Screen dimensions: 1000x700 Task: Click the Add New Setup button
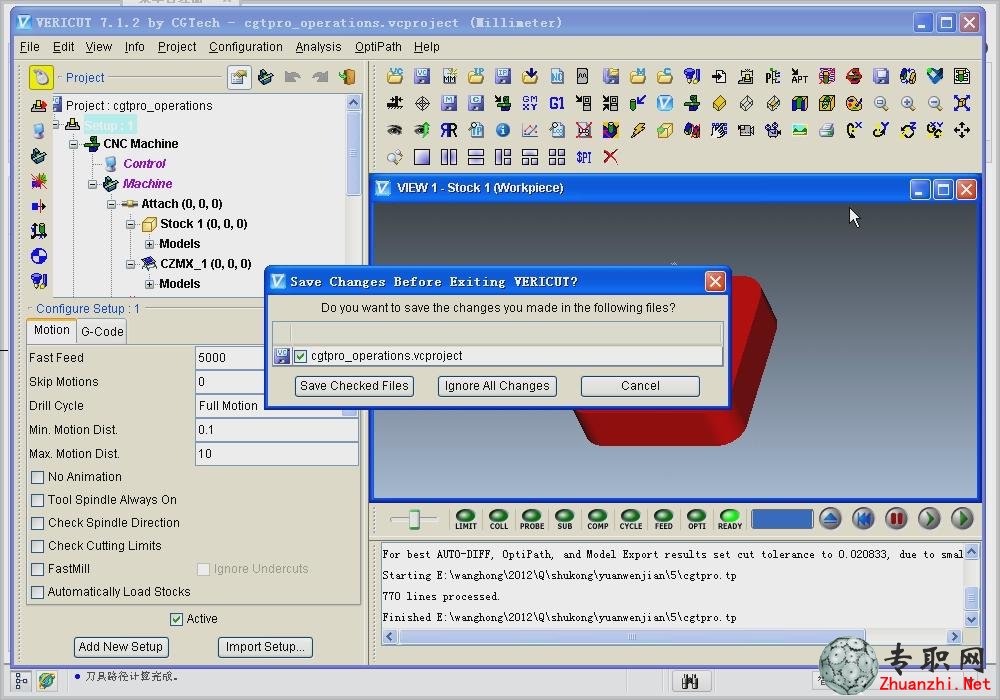coord(121,647)
